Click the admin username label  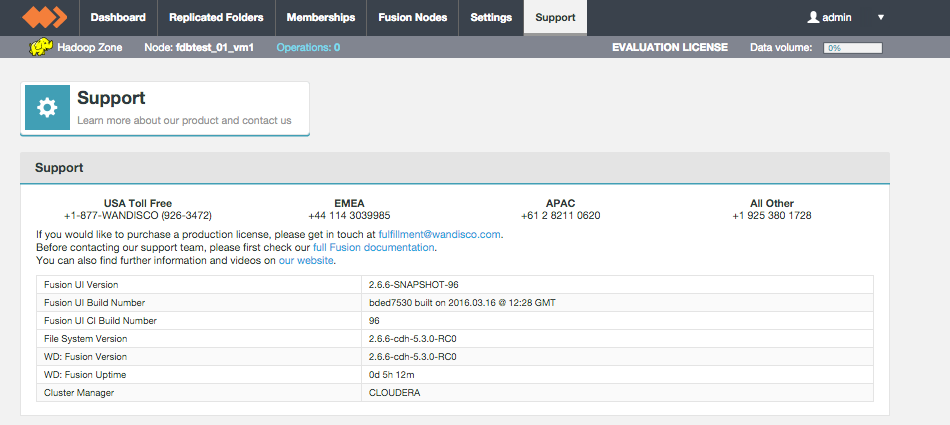click(x=837, y=18)
